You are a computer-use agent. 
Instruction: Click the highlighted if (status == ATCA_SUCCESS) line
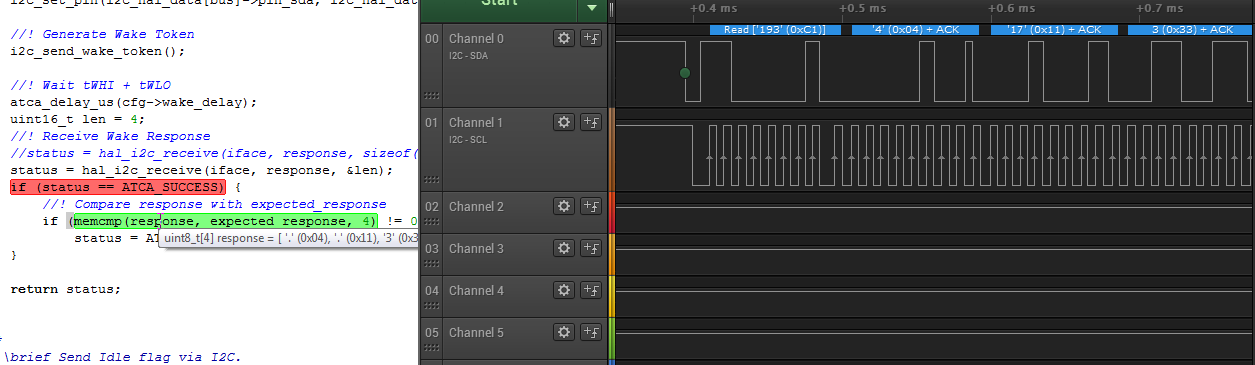118,187
